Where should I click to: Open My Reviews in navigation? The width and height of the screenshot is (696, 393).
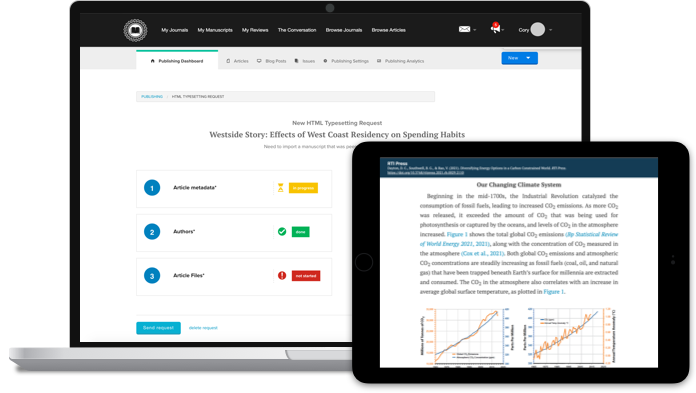[x=255, y=30]
